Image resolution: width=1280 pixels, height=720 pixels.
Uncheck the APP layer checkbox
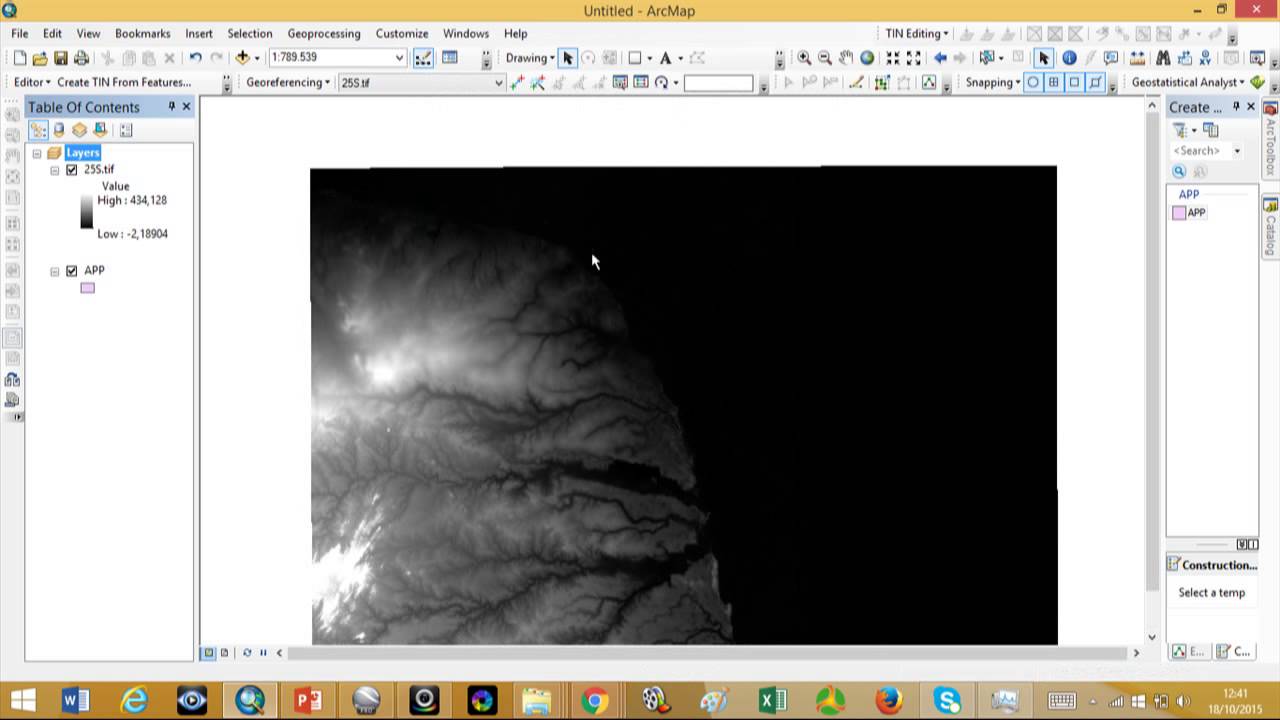71,271
